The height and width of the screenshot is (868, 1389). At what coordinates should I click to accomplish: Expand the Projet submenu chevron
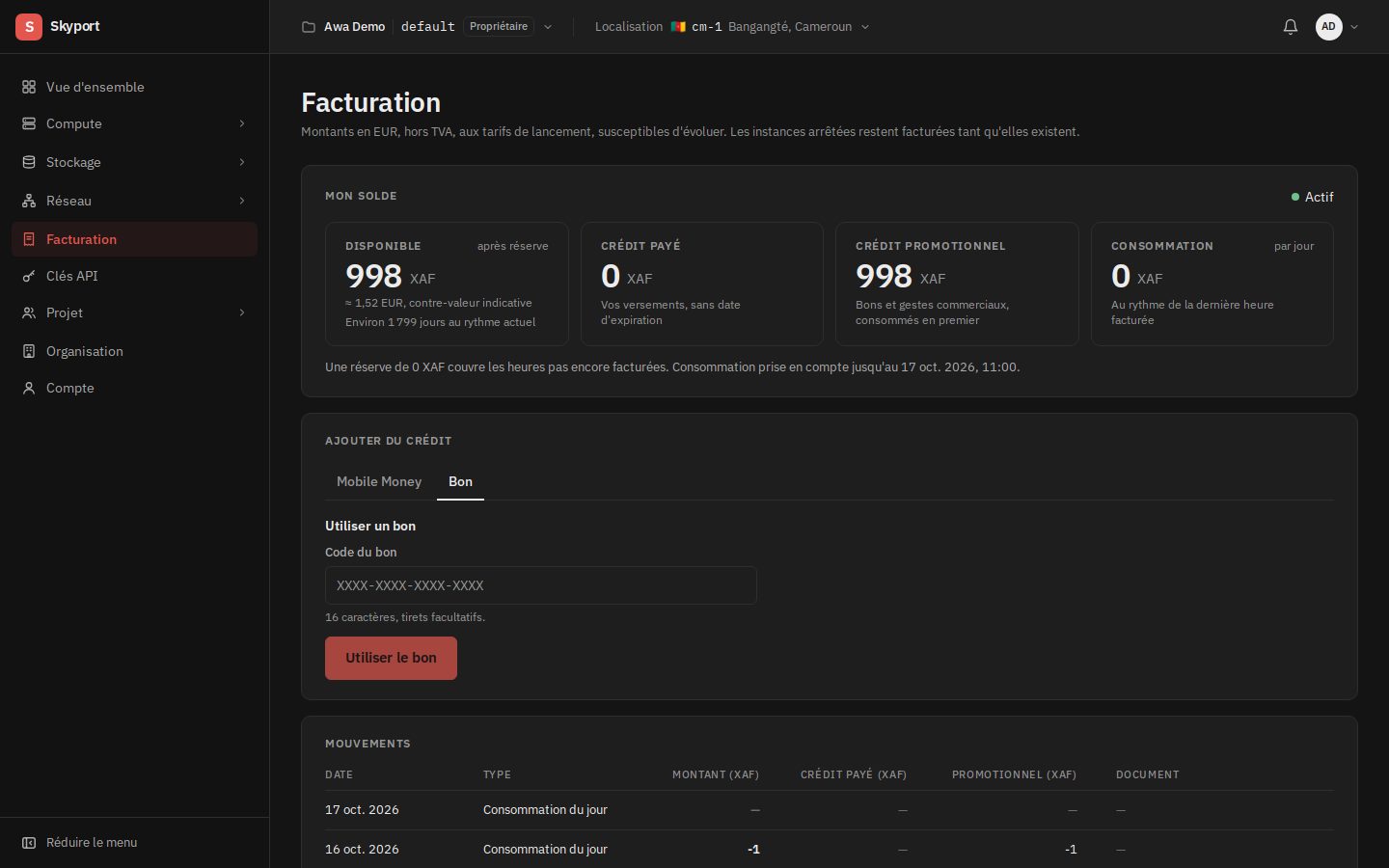point(242,312)
